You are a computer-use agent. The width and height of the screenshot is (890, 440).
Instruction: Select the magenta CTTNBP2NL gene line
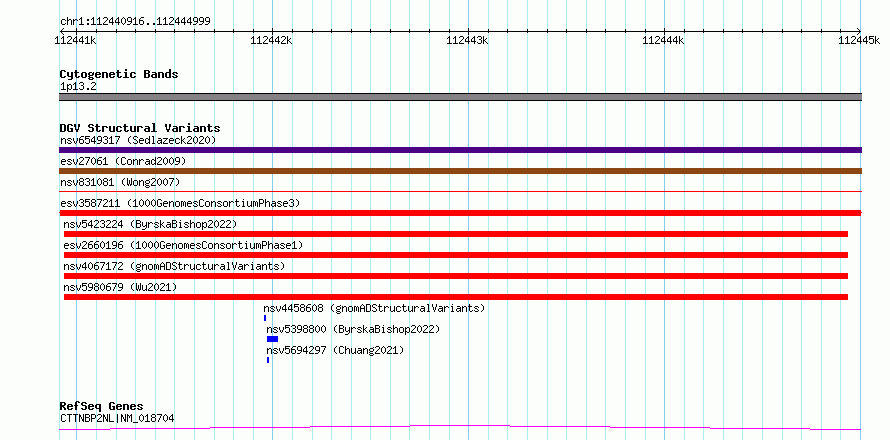click(460, 428)
